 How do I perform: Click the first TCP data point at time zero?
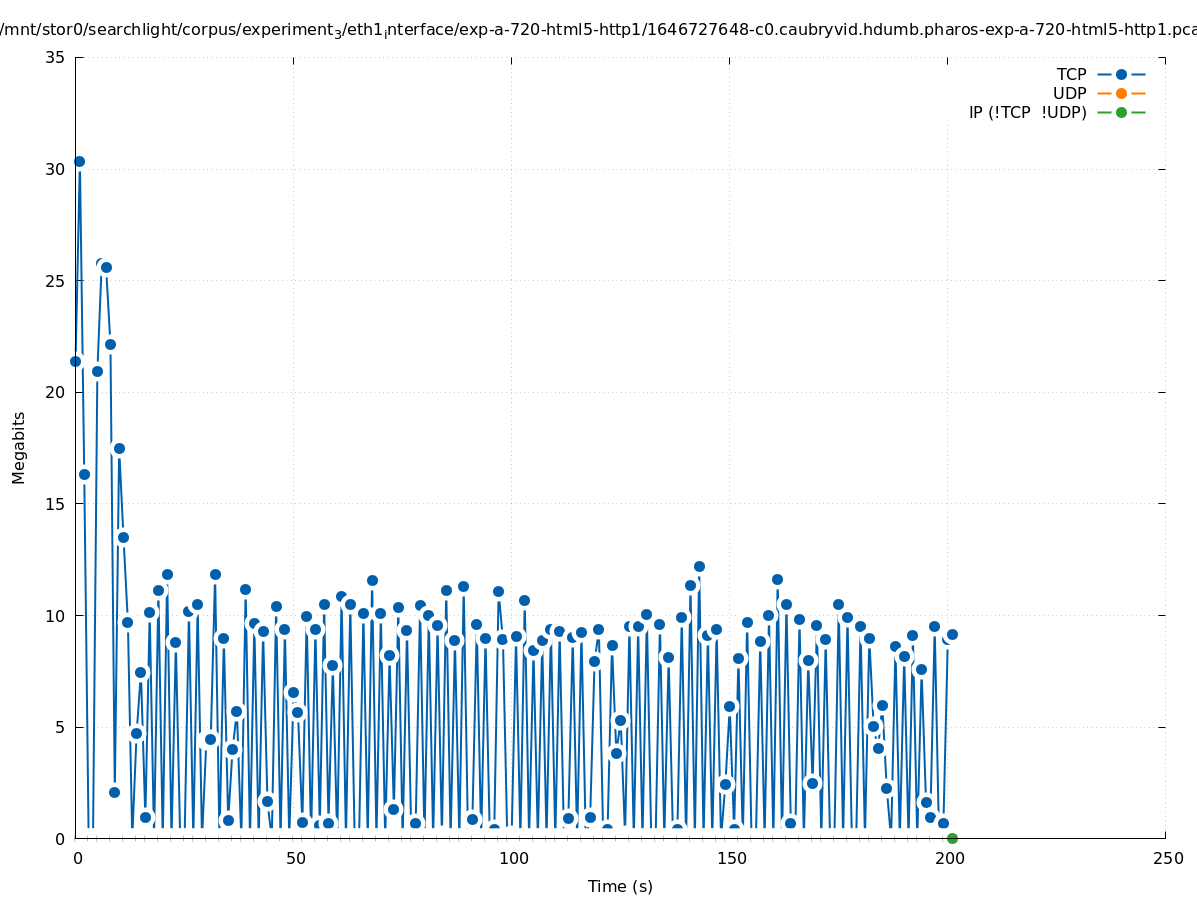click(x=75, y=361)
